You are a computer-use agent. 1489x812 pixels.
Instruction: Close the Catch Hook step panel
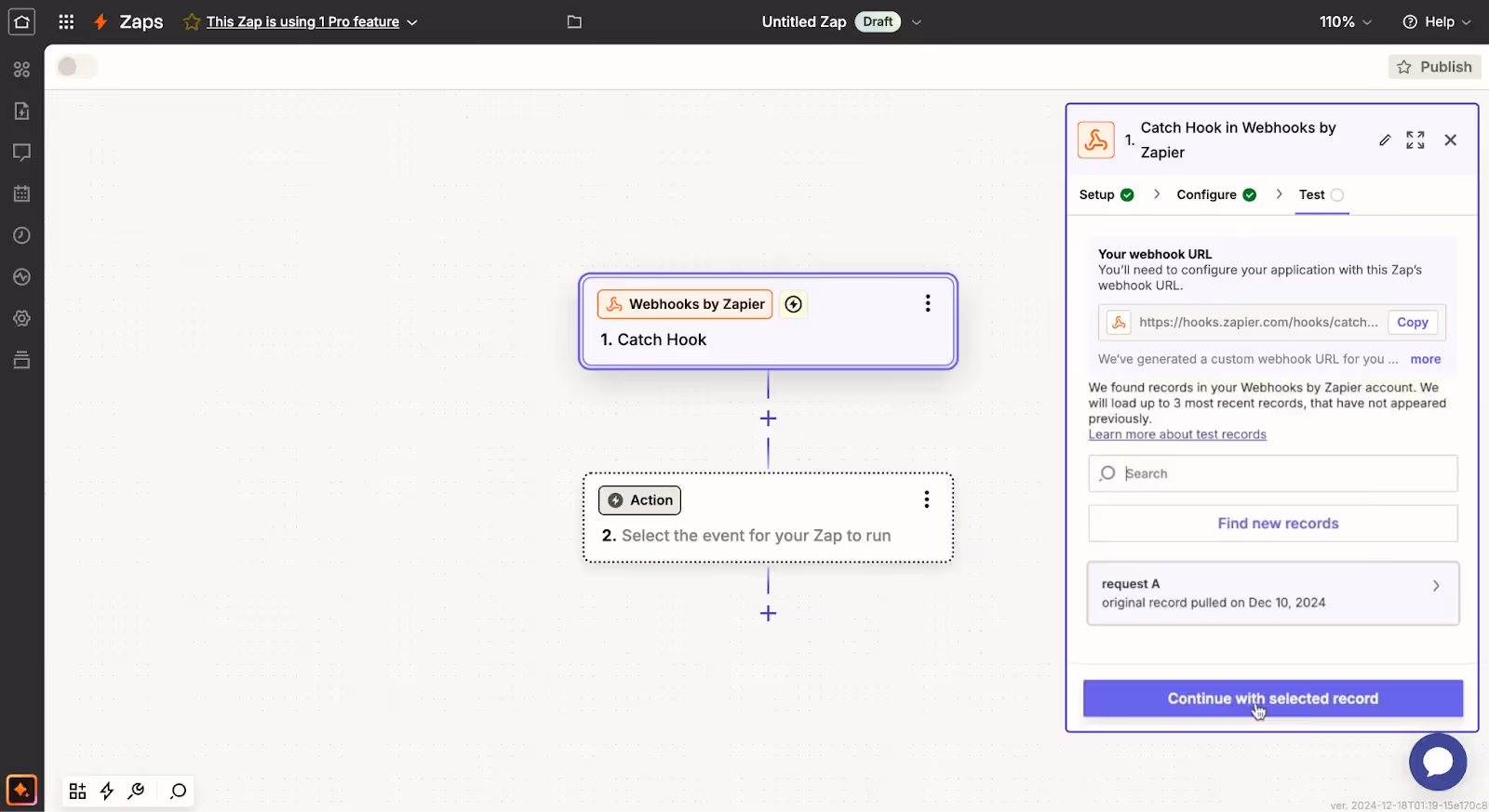1450,140
